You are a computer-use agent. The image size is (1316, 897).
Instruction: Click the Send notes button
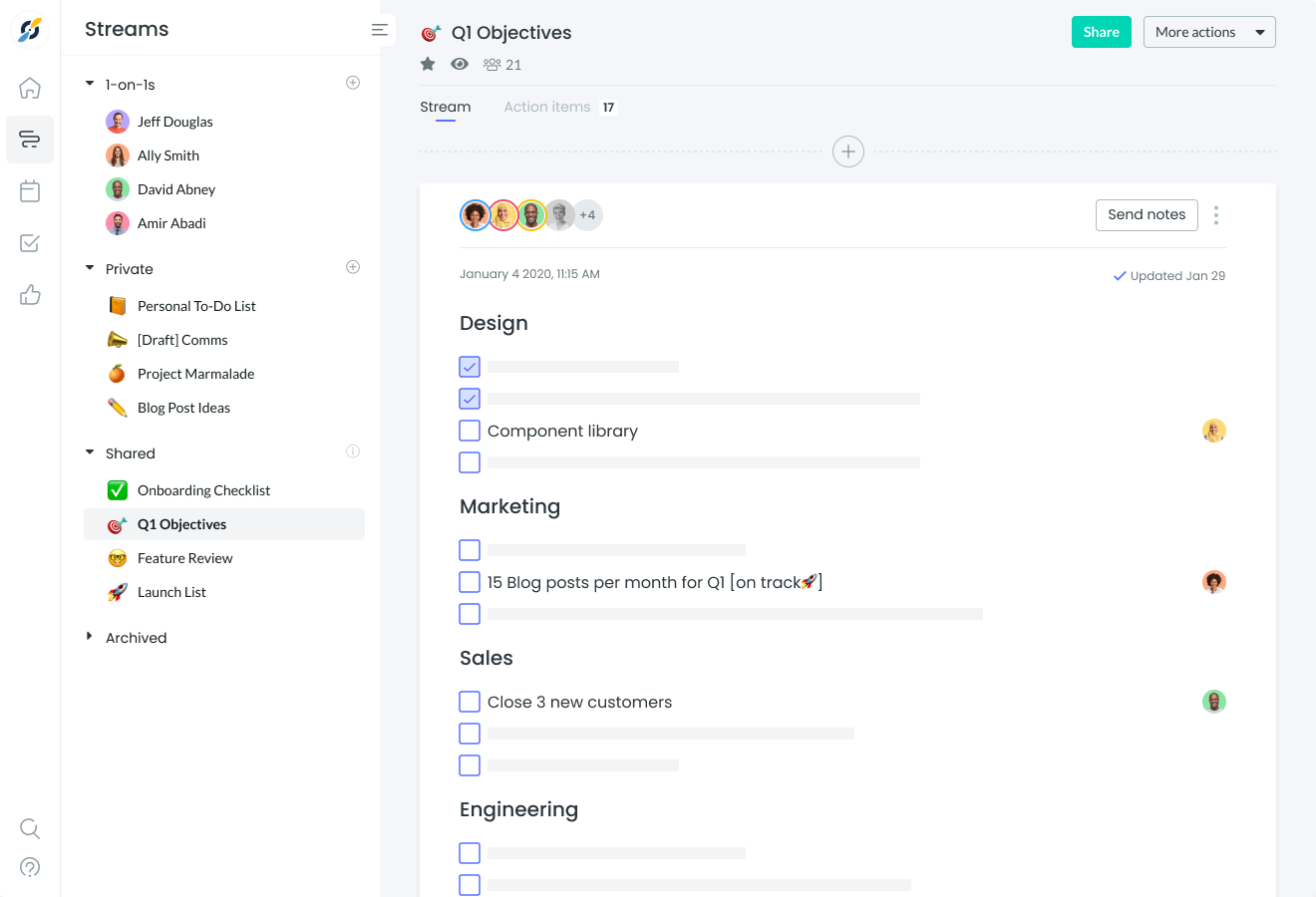point(1146,215)
